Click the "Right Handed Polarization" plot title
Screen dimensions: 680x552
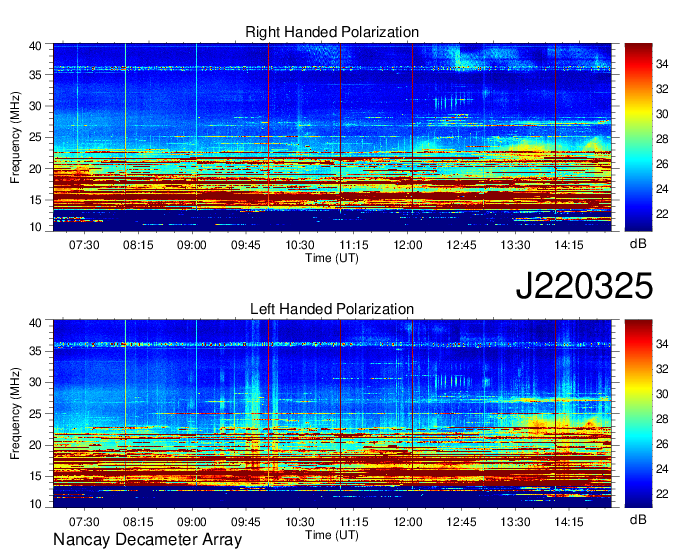point(332,32)
